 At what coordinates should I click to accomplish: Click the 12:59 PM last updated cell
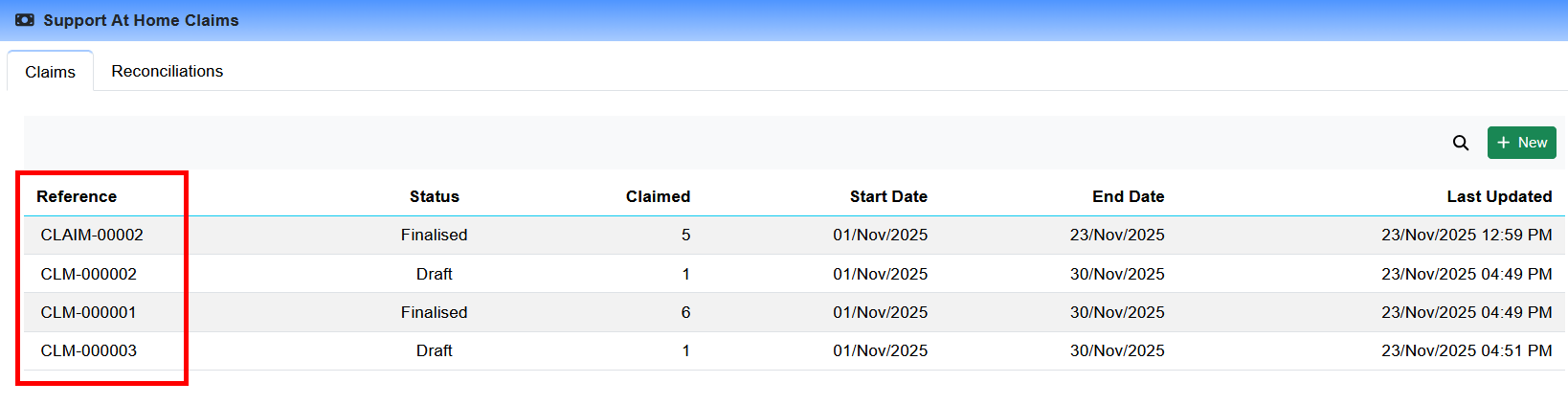1466,235
